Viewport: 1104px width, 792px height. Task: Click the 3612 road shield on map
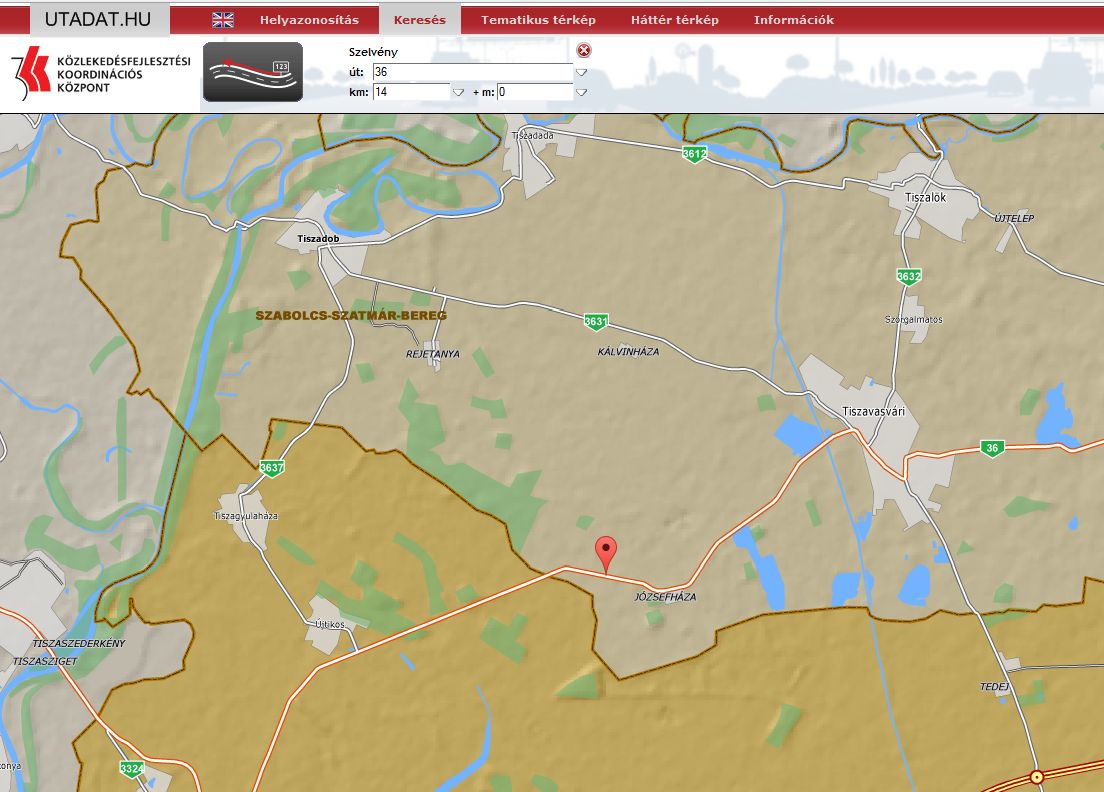(694, 153)
